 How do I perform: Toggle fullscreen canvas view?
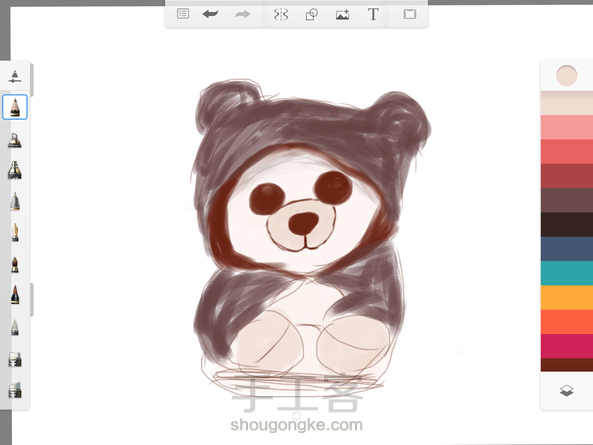pos(410,14)
